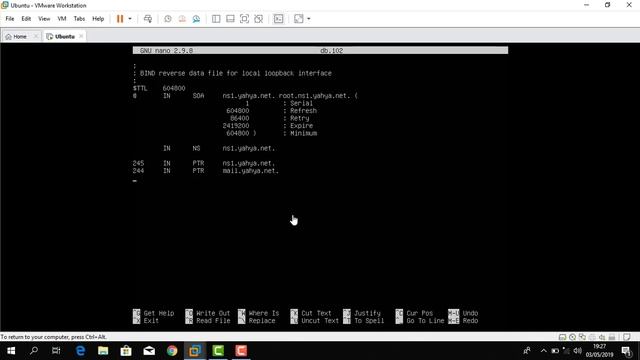Viewport: 640px width, 360px height.
Task: Click the printer device status icon
Action: 592,337
